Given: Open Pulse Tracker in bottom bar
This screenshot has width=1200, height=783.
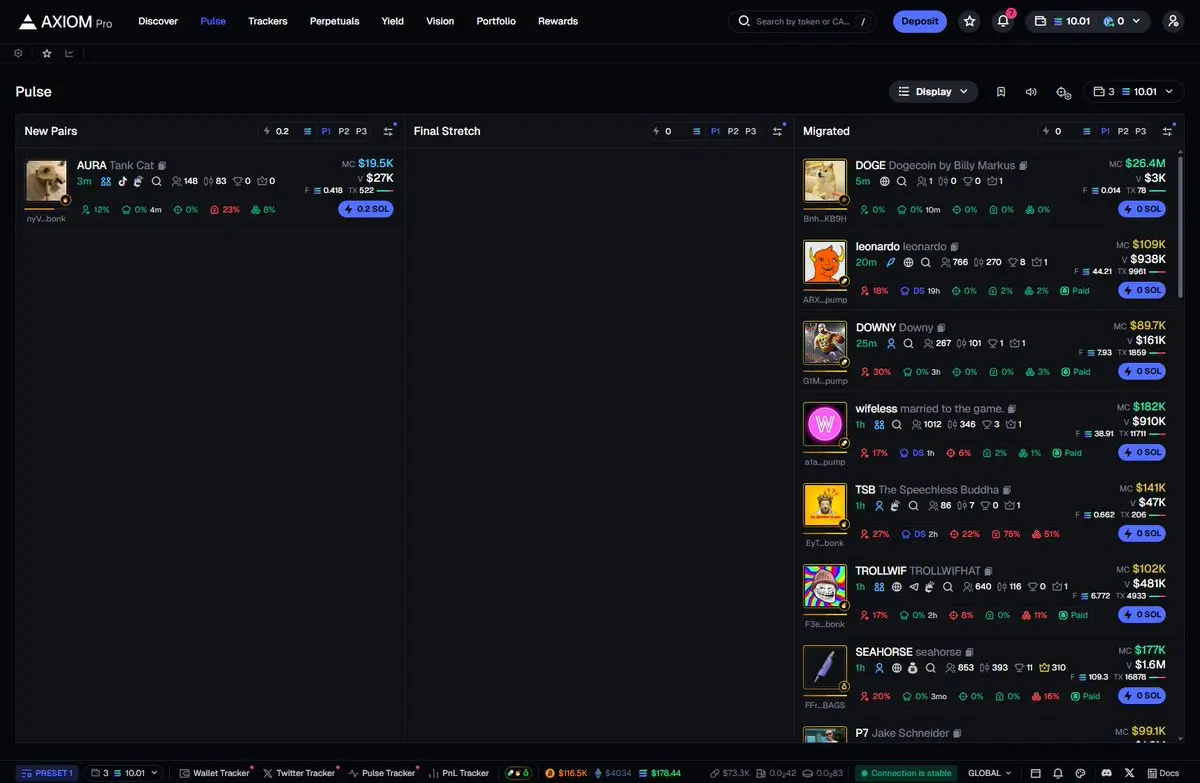Looking at the screenshot, I should (x=381, y=773).
